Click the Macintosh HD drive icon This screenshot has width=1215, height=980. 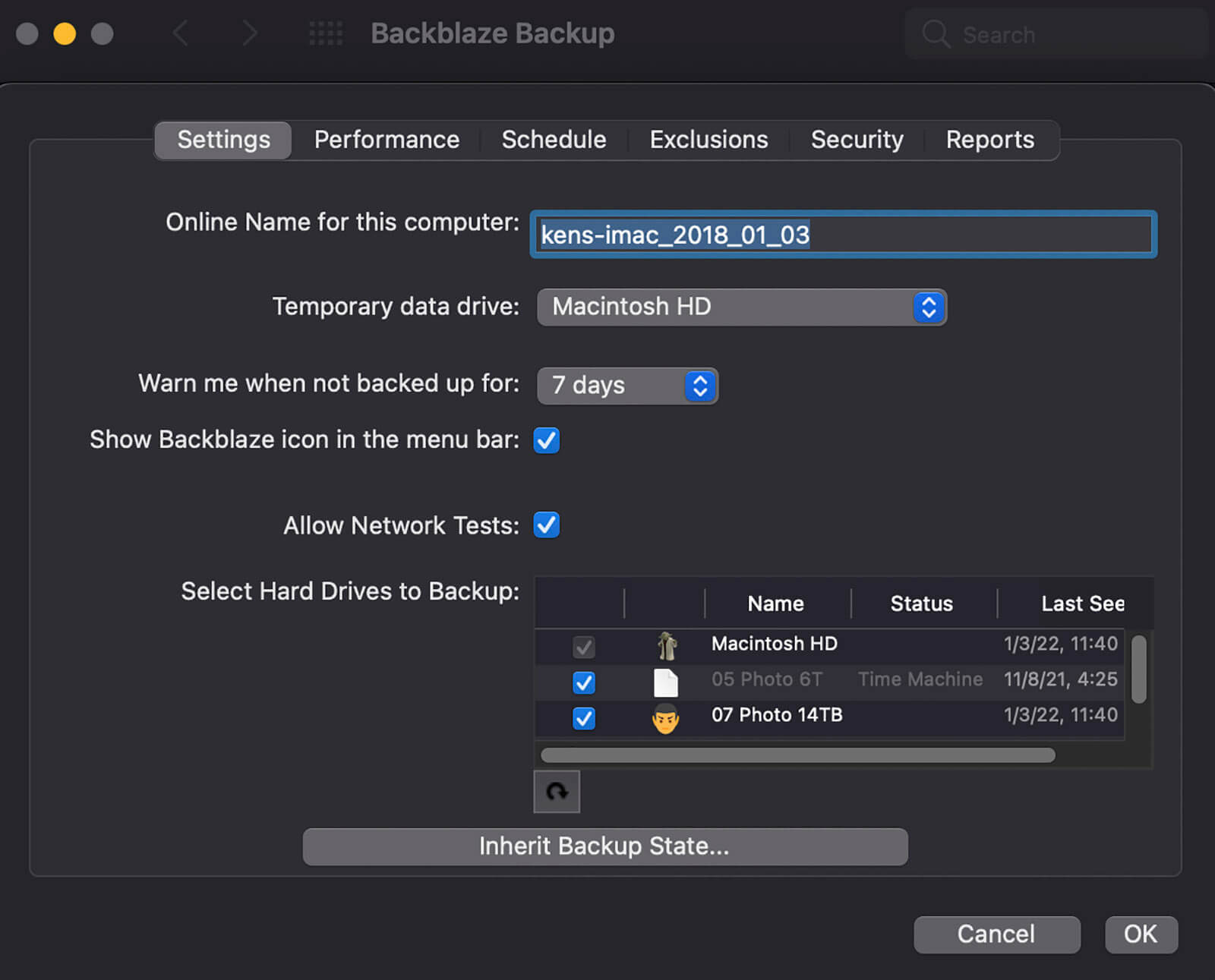click(x=667, y=646)
